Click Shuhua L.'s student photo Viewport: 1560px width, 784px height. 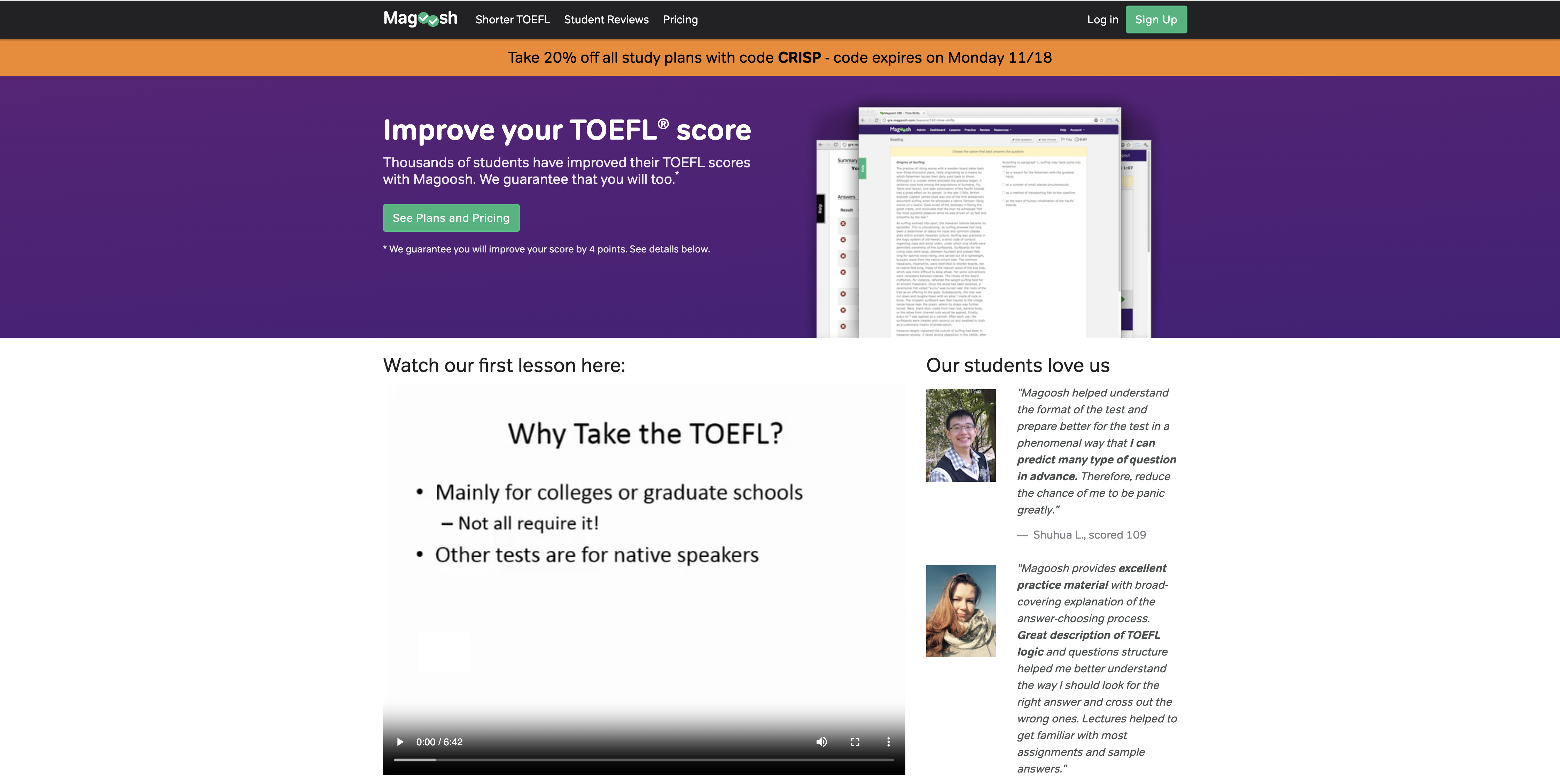click(x=960, y=435)
